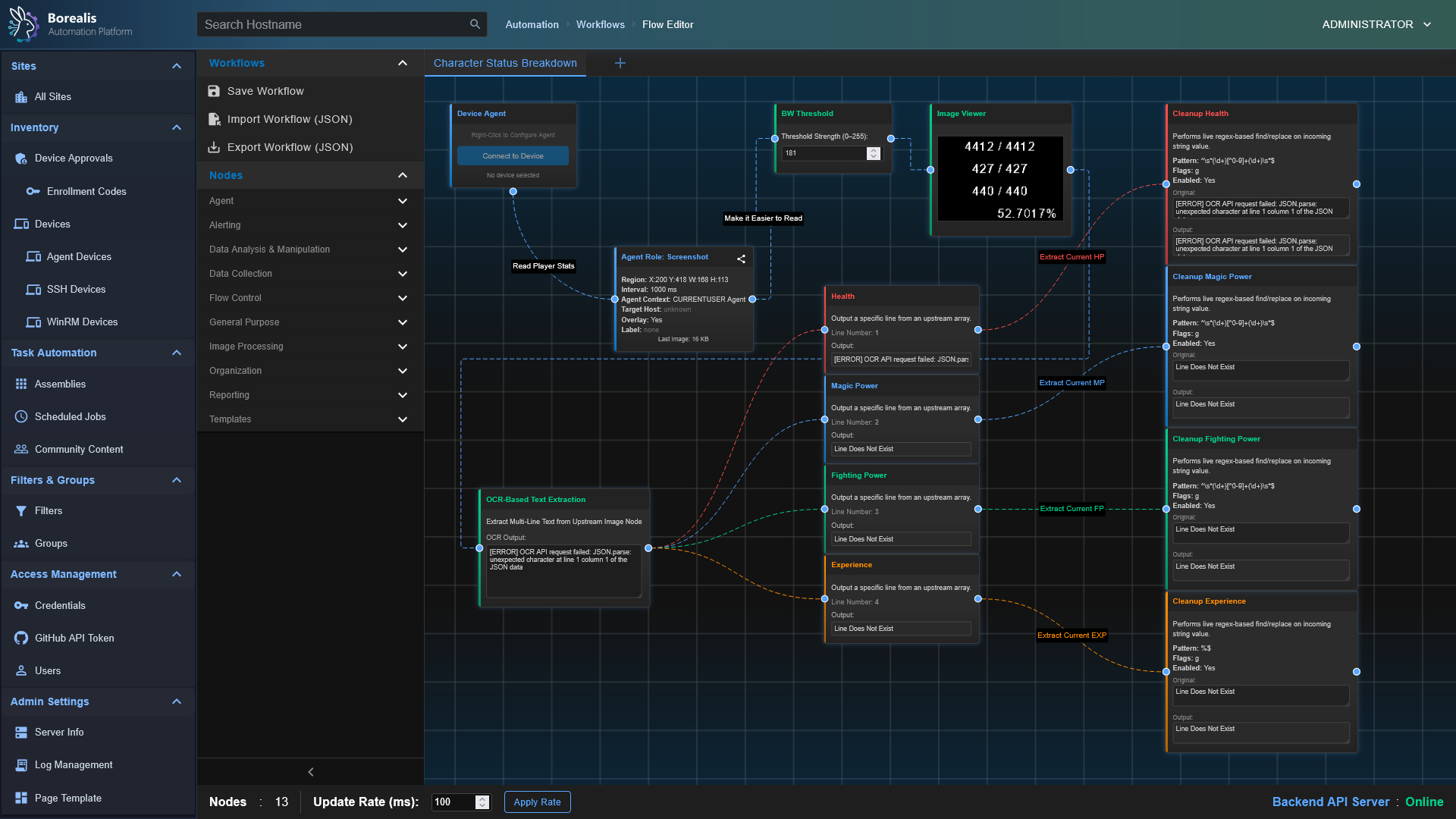Expand the Image Processing node category
The width and height of the screenshot is (1456, 819).
pos(403,347)
